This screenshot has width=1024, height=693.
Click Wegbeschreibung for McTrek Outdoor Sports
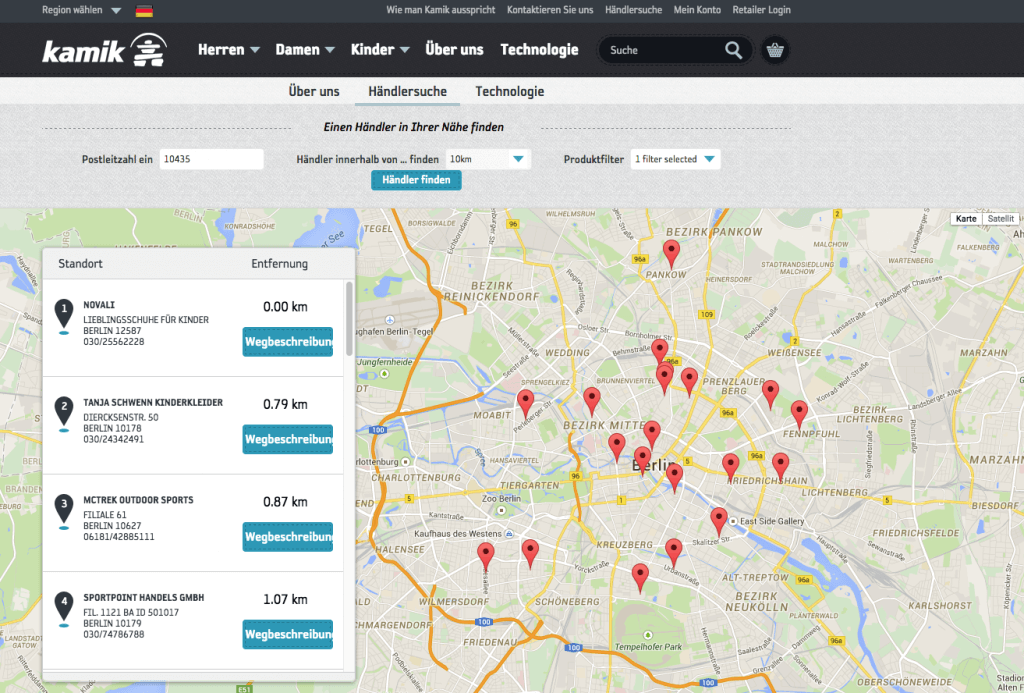pos(288,537)
